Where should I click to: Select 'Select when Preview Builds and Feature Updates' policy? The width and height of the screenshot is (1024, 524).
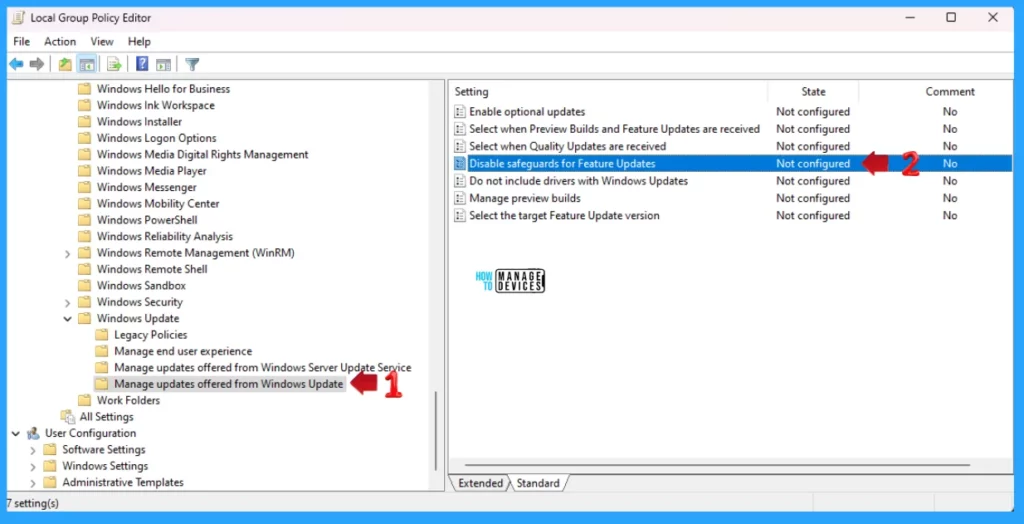click(x=615, y=129)
